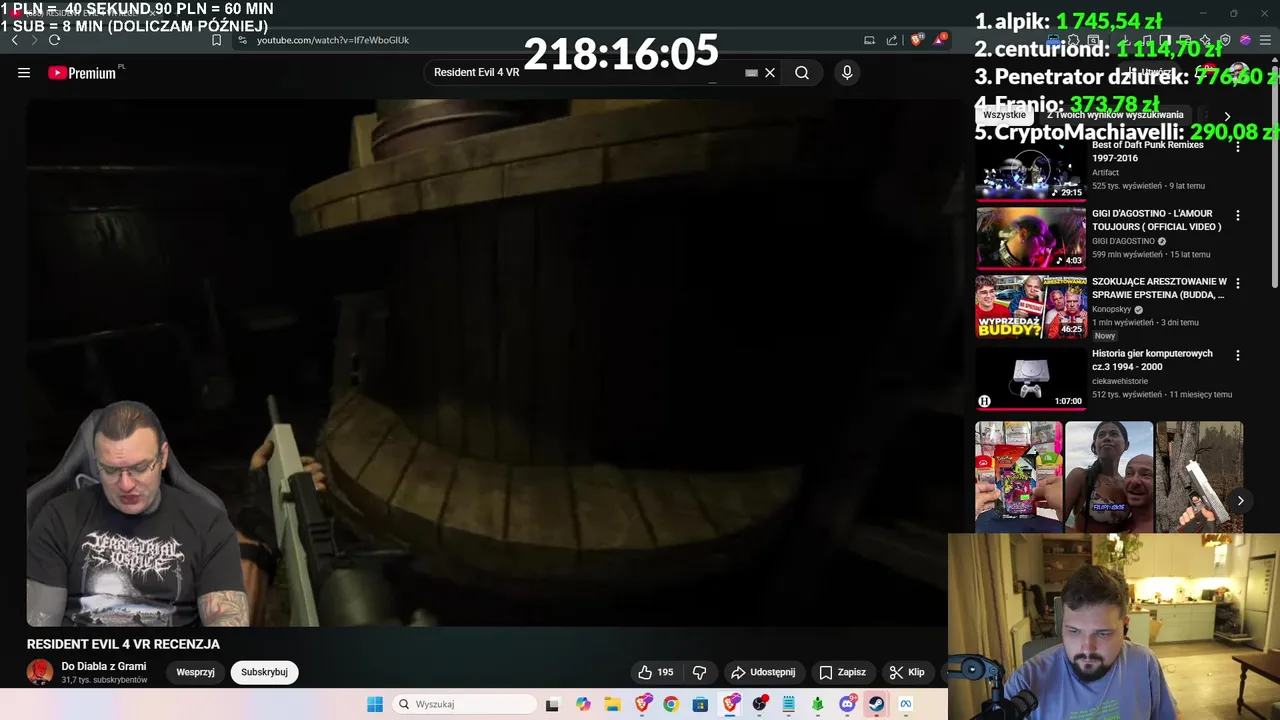This screenshot has height=720, width=1280.
Task: Open site settings icon beside the URL
Action: (242, 40)
